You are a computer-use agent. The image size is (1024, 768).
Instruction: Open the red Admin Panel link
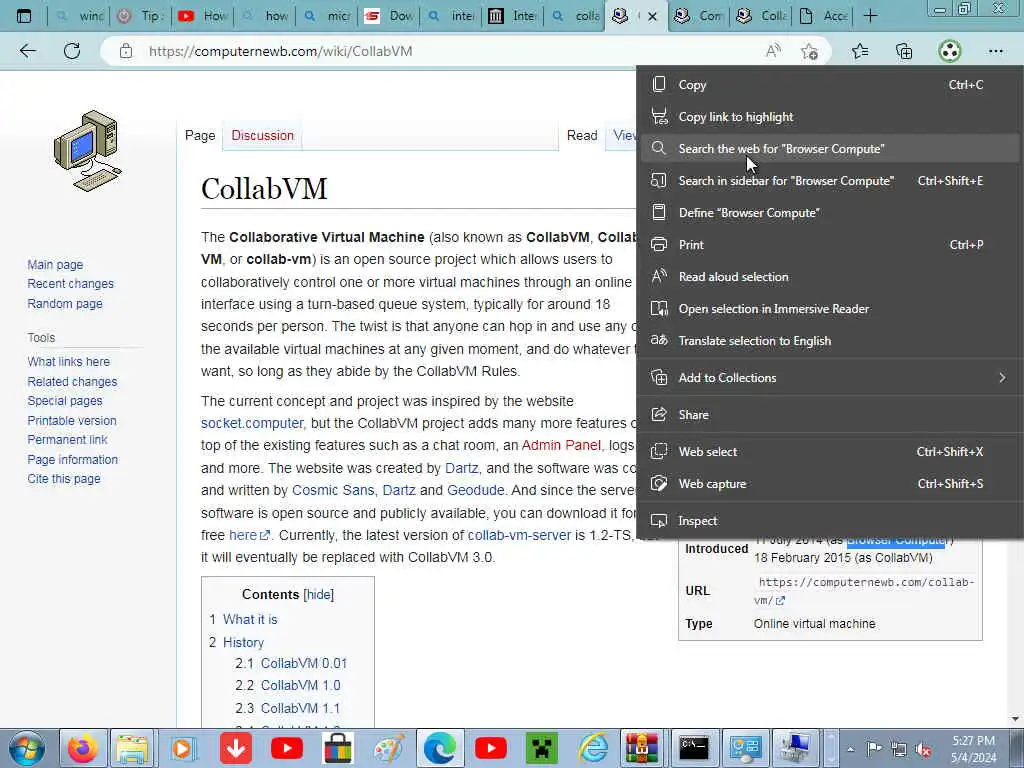click(561, 445)
